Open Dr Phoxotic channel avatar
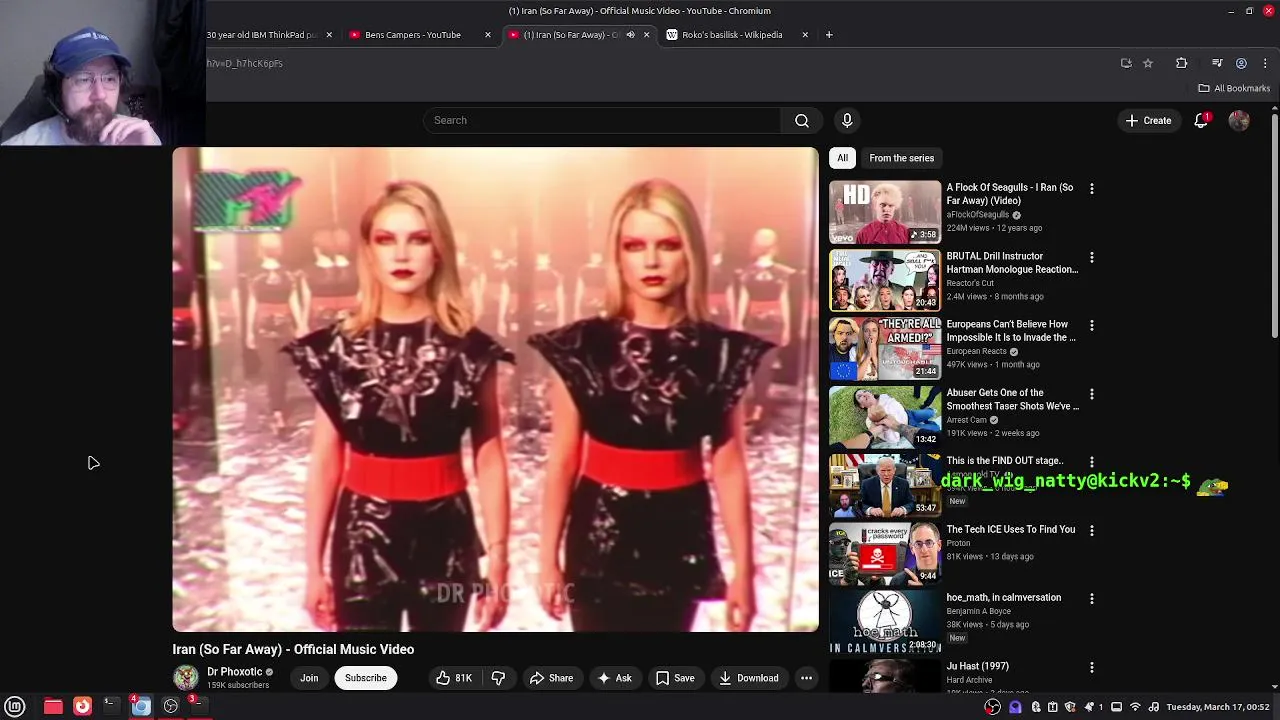The height and width of the screenshot is (720, 1280). point(186,678)
